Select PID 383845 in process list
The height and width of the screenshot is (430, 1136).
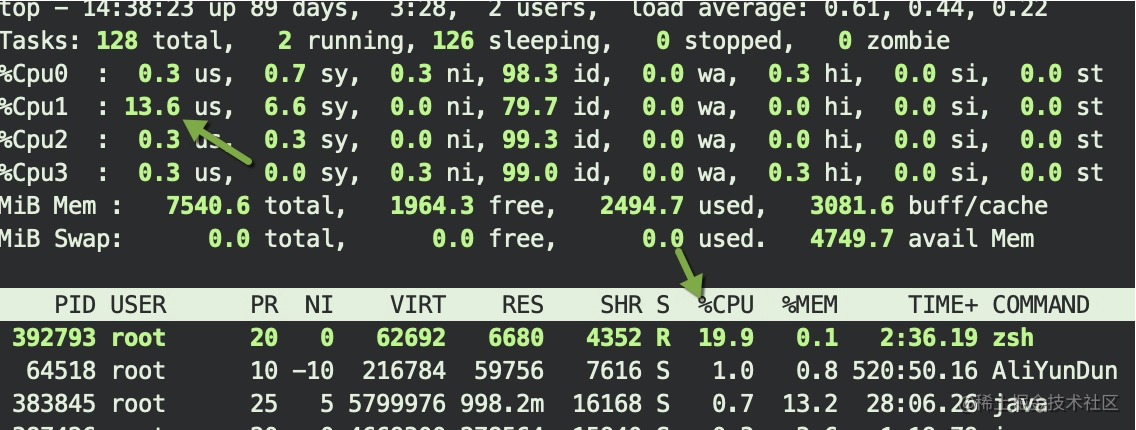pyautogui.click(x=54, y=404)
